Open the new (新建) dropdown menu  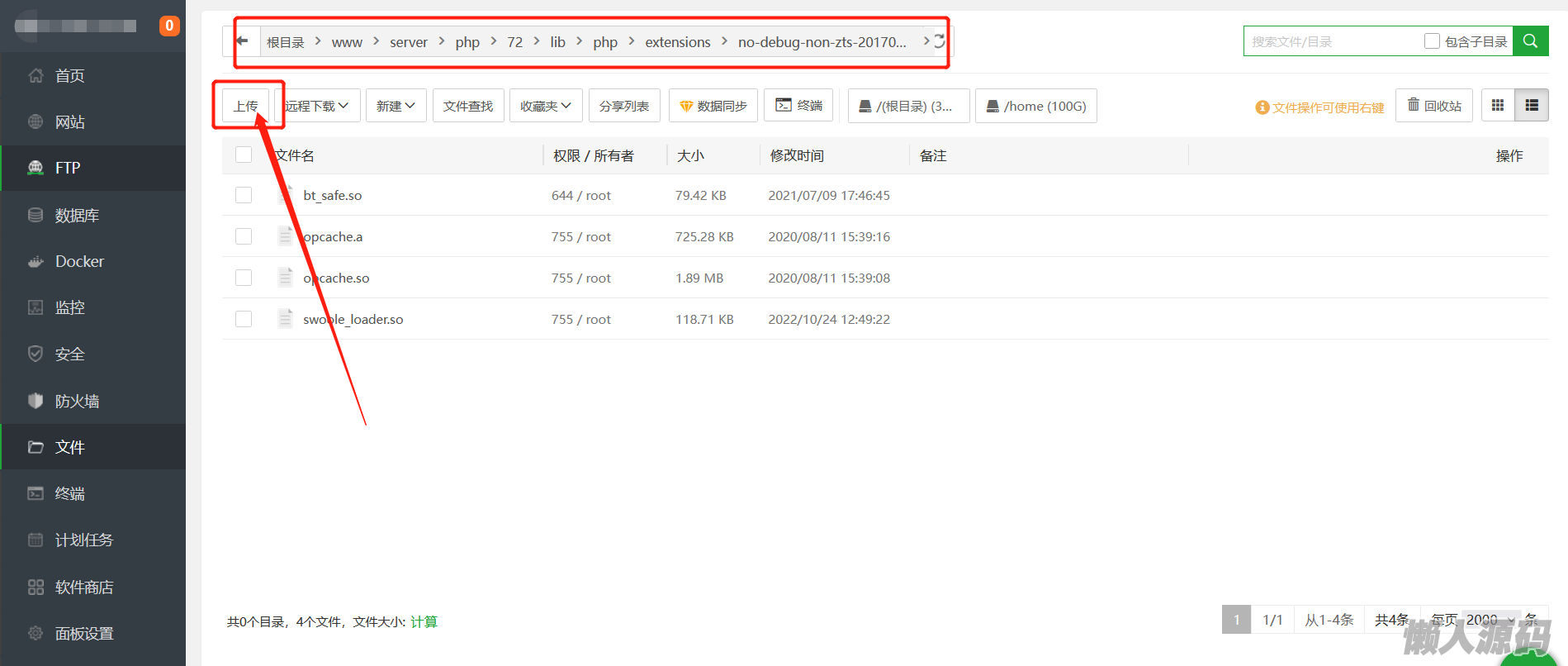396,106
